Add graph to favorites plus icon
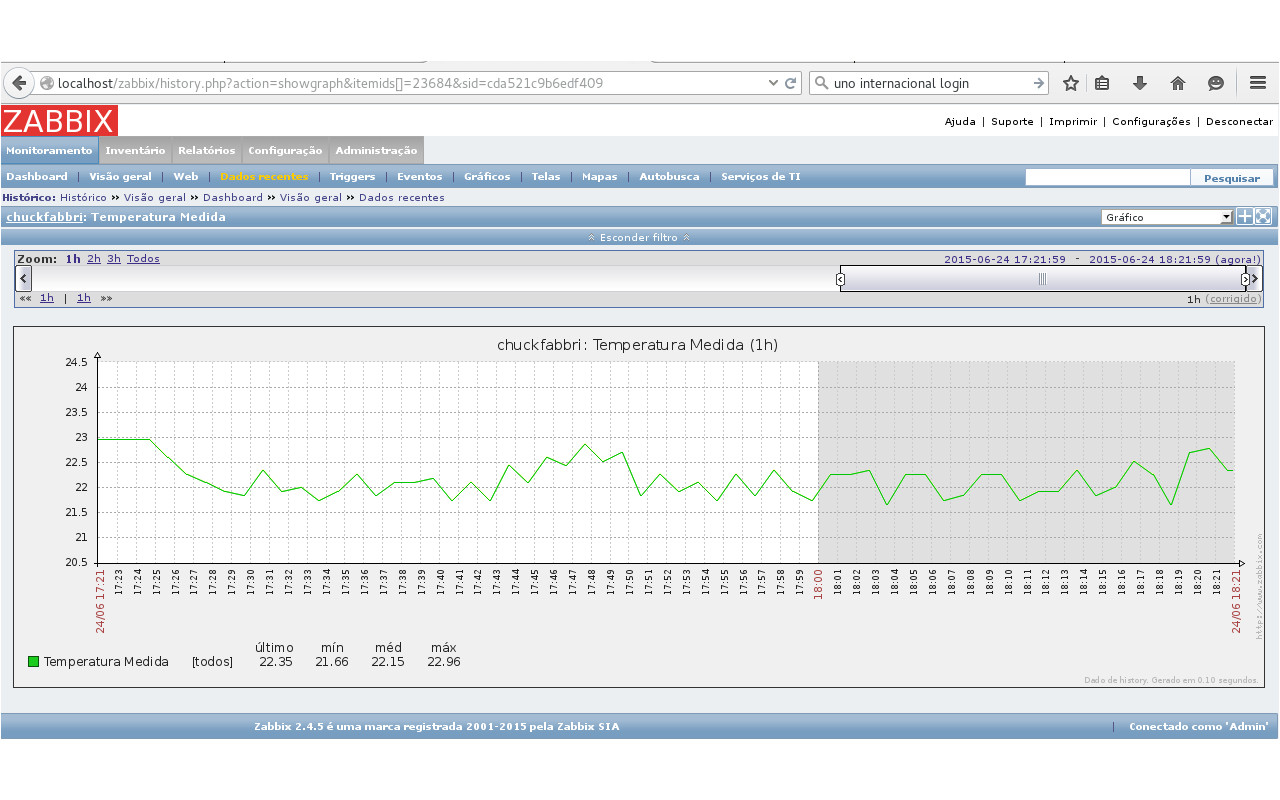Screen dimensions: 1280x800 tap(1245, 216)
